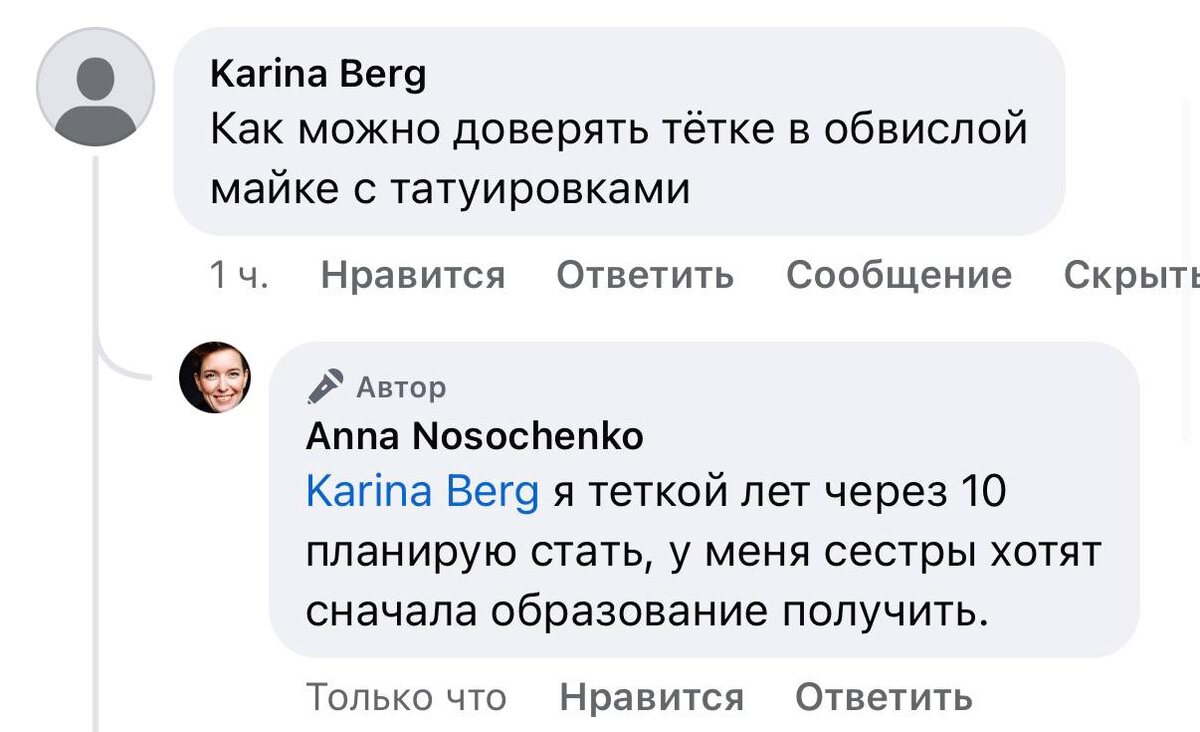Like Anna Nosochenko's reply with Нравится
Image resolution: width=1200 pixels, height=732 pixels.
pyautogui.click(x=651, y=697)
